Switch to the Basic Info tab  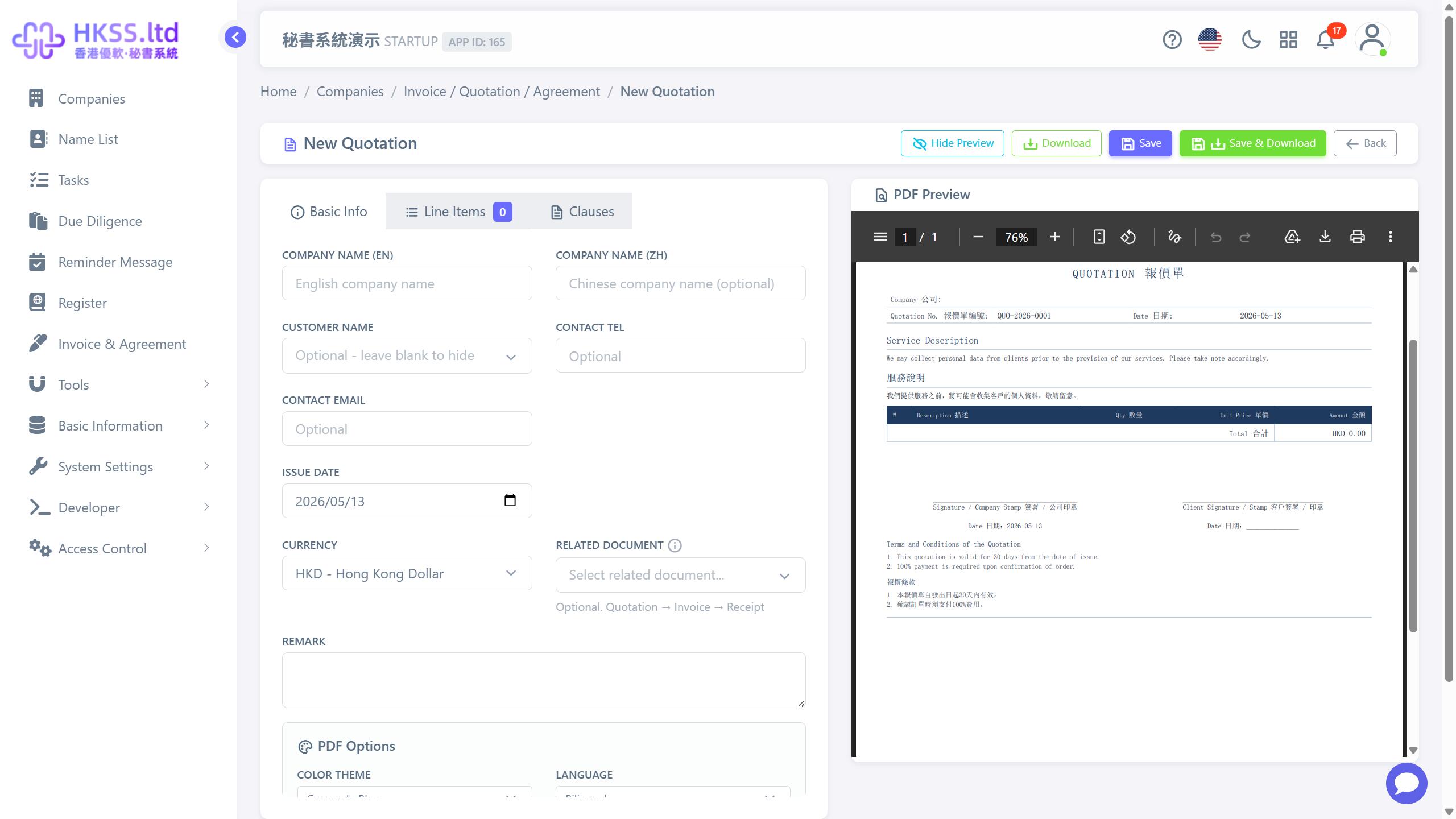(329, 212)
